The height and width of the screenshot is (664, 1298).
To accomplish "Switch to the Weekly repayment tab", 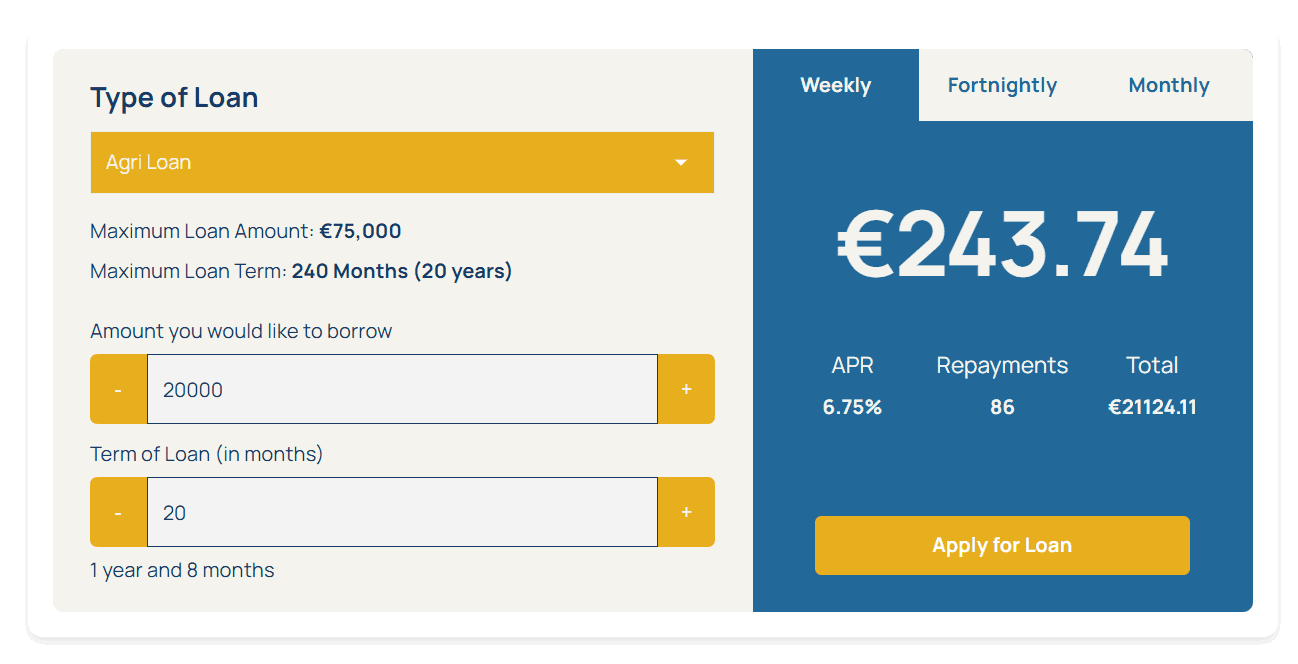I will [x=835, y=86].
